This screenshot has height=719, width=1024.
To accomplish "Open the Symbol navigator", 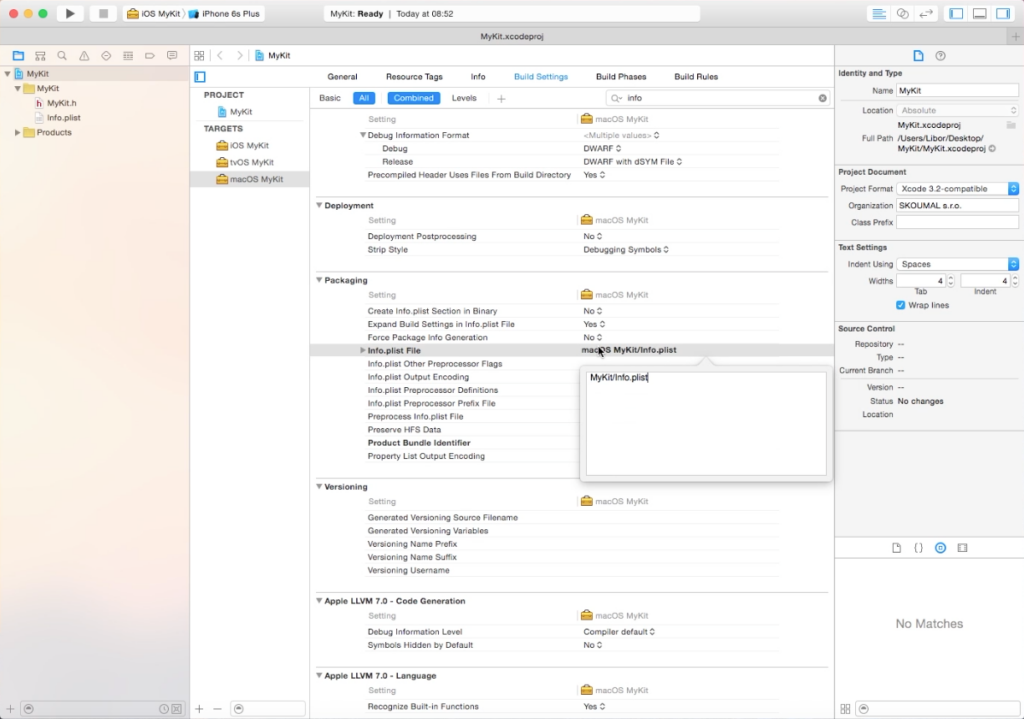I will point(40,56).
